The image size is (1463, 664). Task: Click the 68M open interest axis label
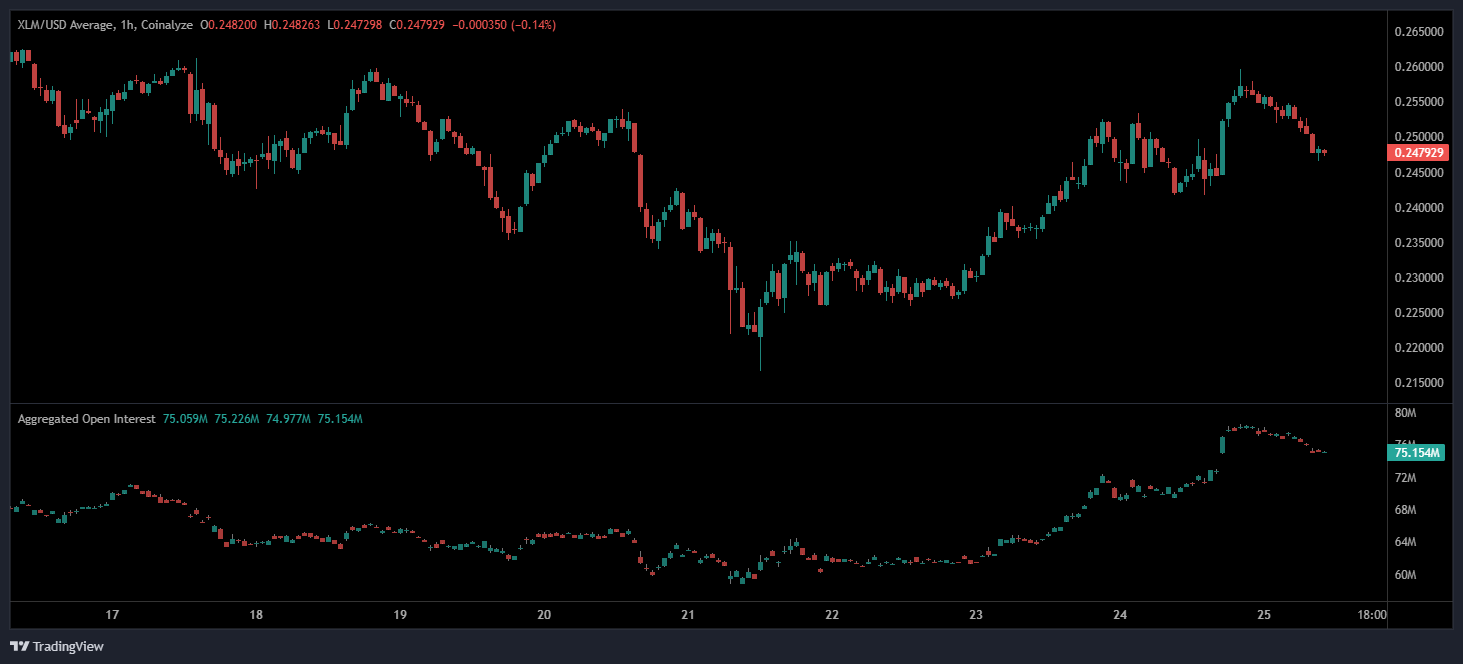click(x=1405, y=510)
